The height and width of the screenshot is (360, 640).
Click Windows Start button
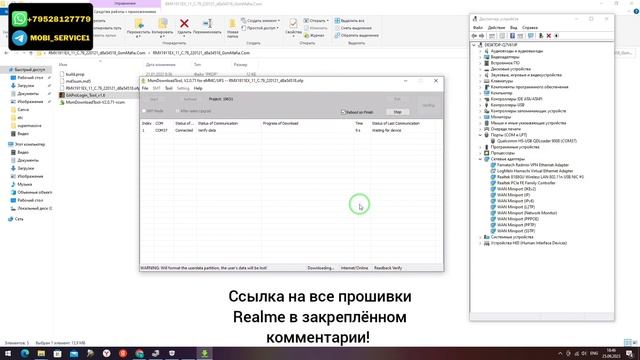click(8, 353)
